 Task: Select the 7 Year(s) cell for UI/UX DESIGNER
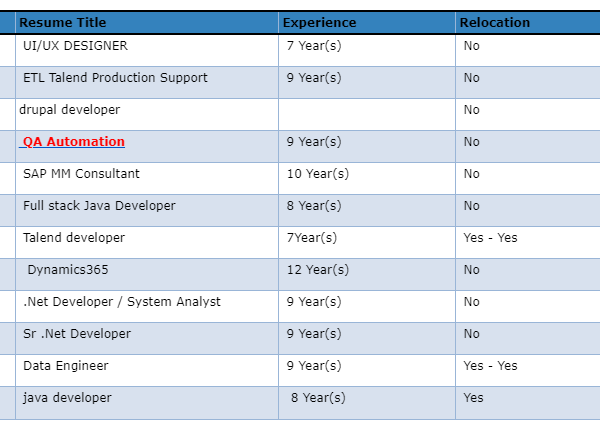(314, 46)
